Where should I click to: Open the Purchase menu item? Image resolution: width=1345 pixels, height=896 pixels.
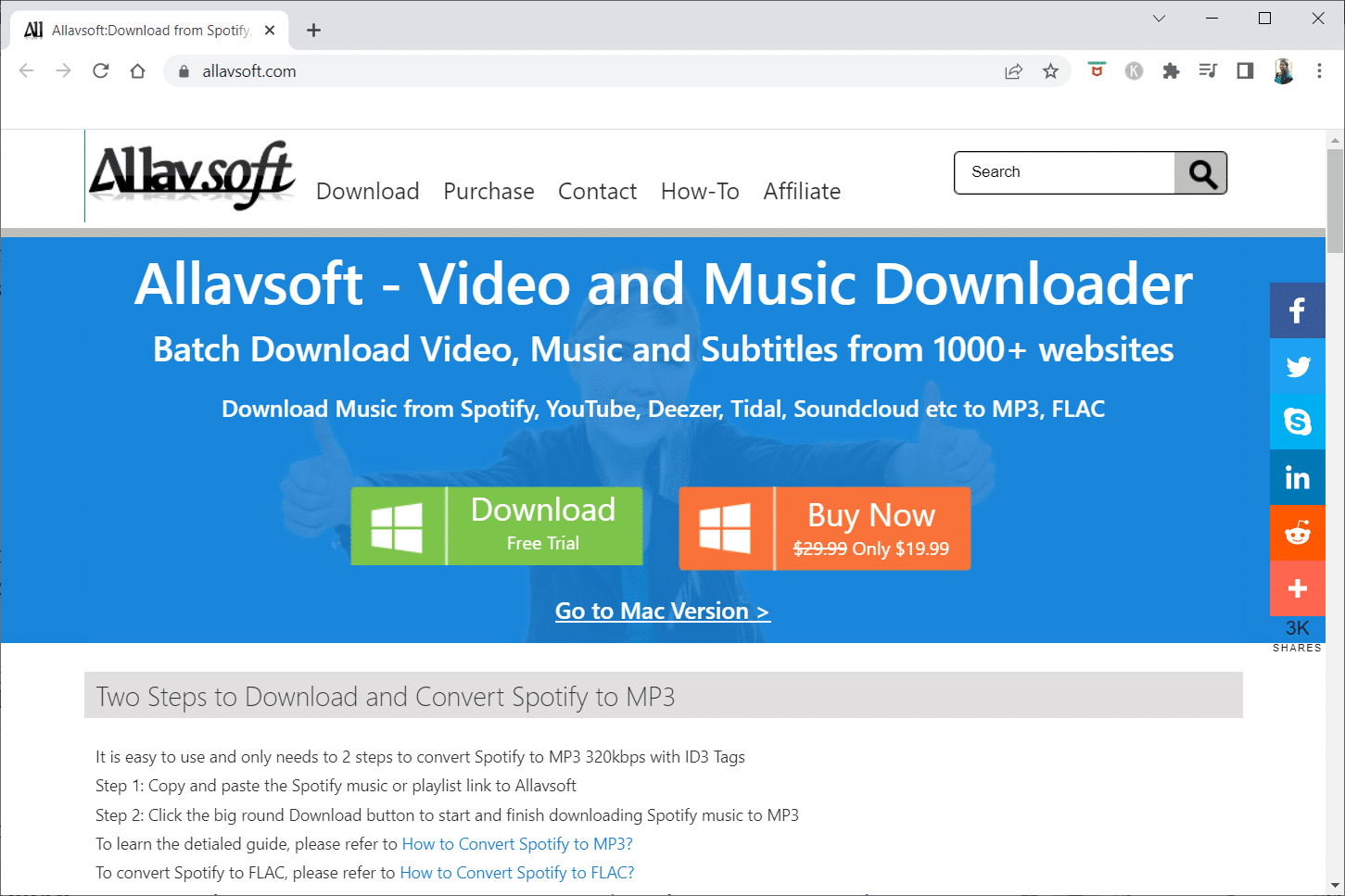(x=489, y=191)
